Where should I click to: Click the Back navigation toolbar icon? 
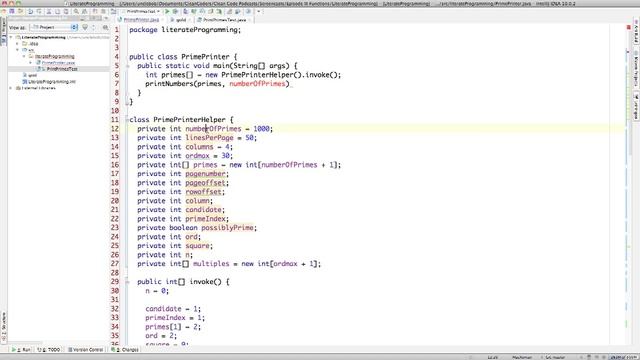[x=94, y=11]
